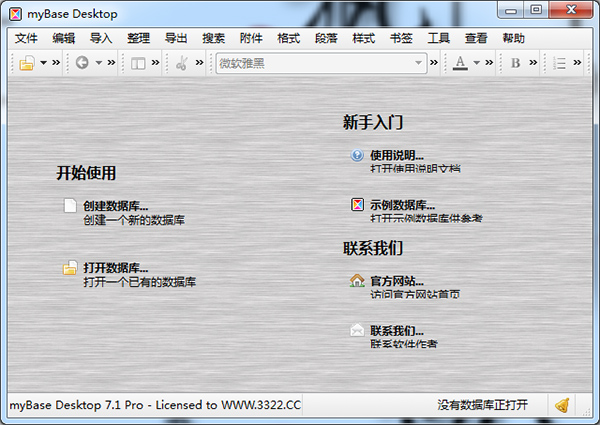The image size is (600, 425).
Task: Click the license text in status bar
Action: click(x=155, y=405)
